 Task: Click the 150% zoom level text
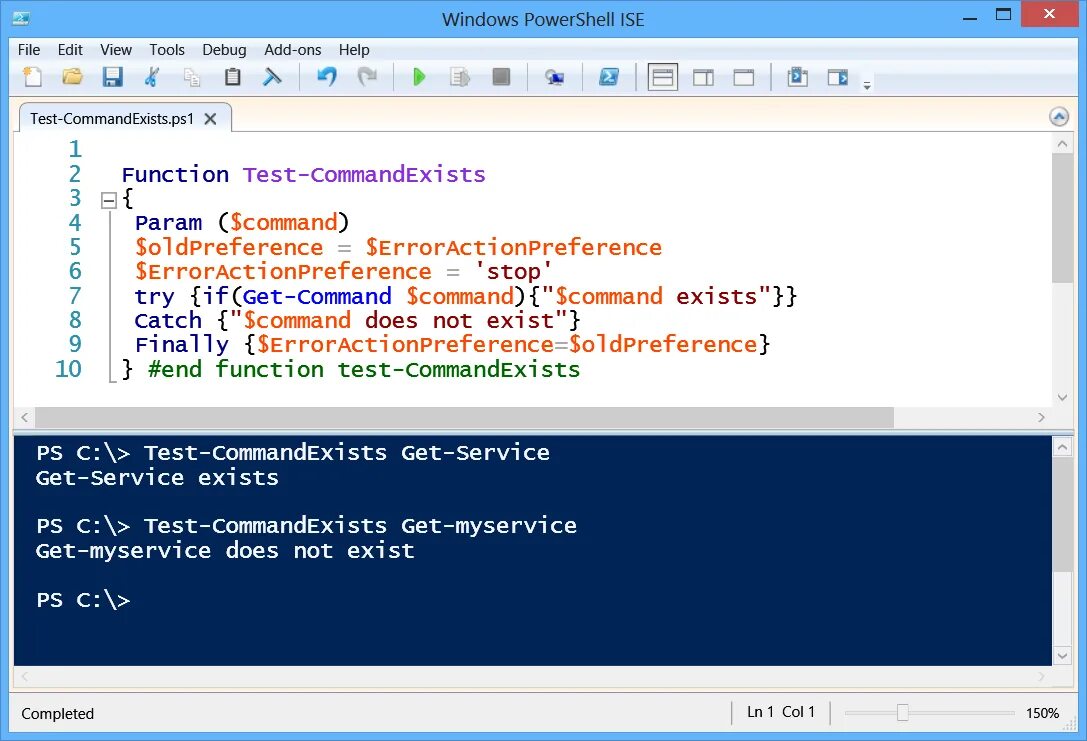[x=1042, y=713]
